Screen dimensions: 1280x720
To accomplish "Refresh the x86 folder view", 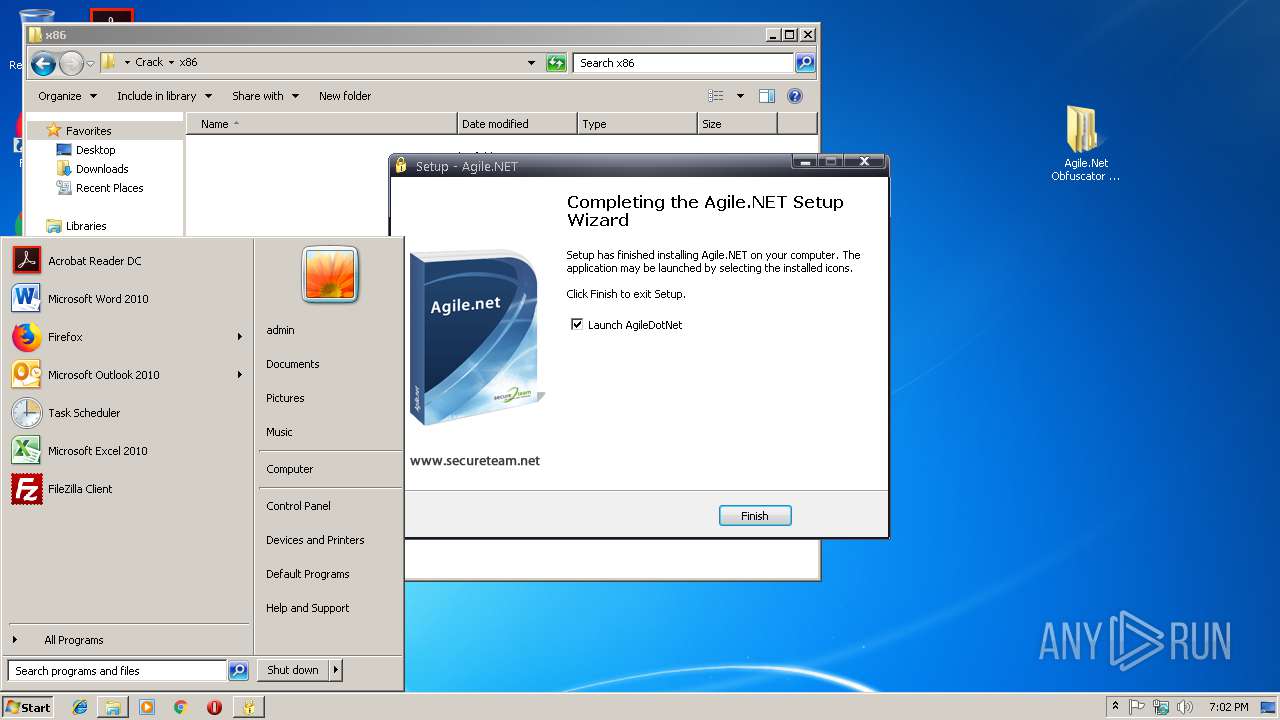I will pyautogui.click(x=556, y=63).
